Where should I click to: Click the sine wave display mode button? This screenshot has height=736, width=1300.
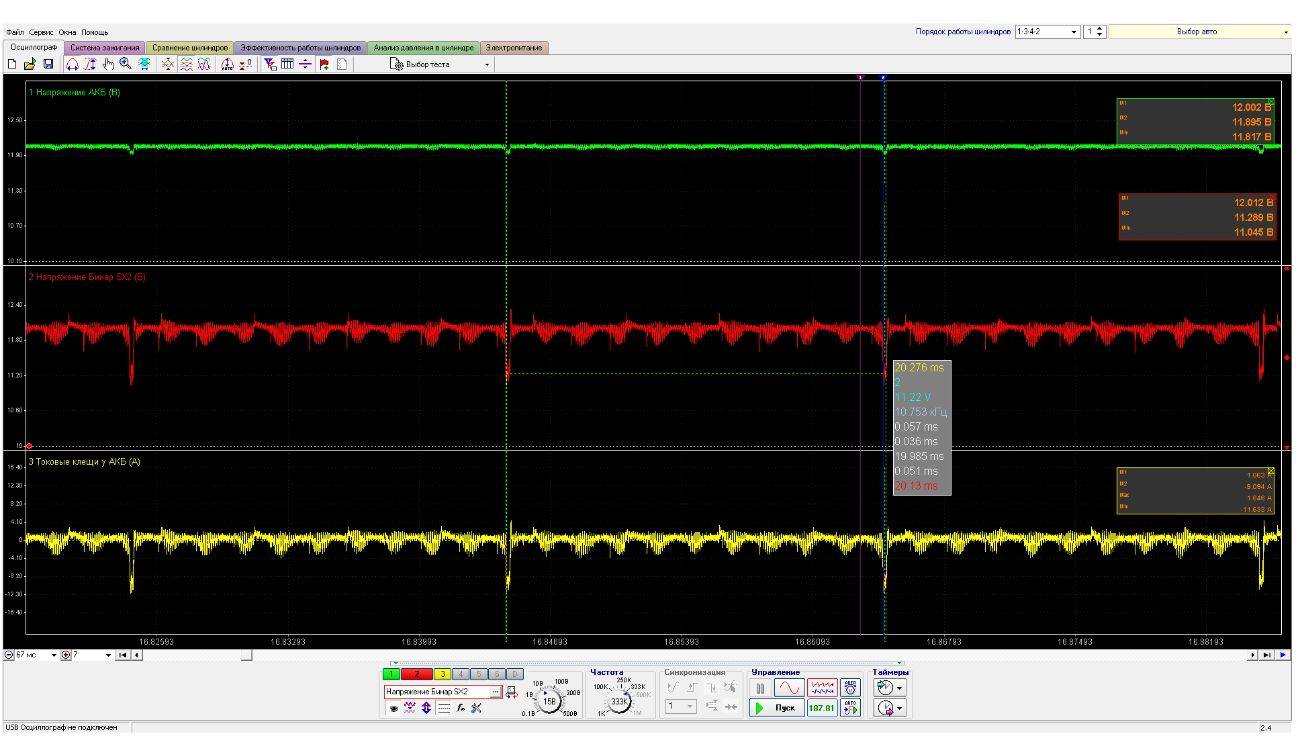coord(789,688)
